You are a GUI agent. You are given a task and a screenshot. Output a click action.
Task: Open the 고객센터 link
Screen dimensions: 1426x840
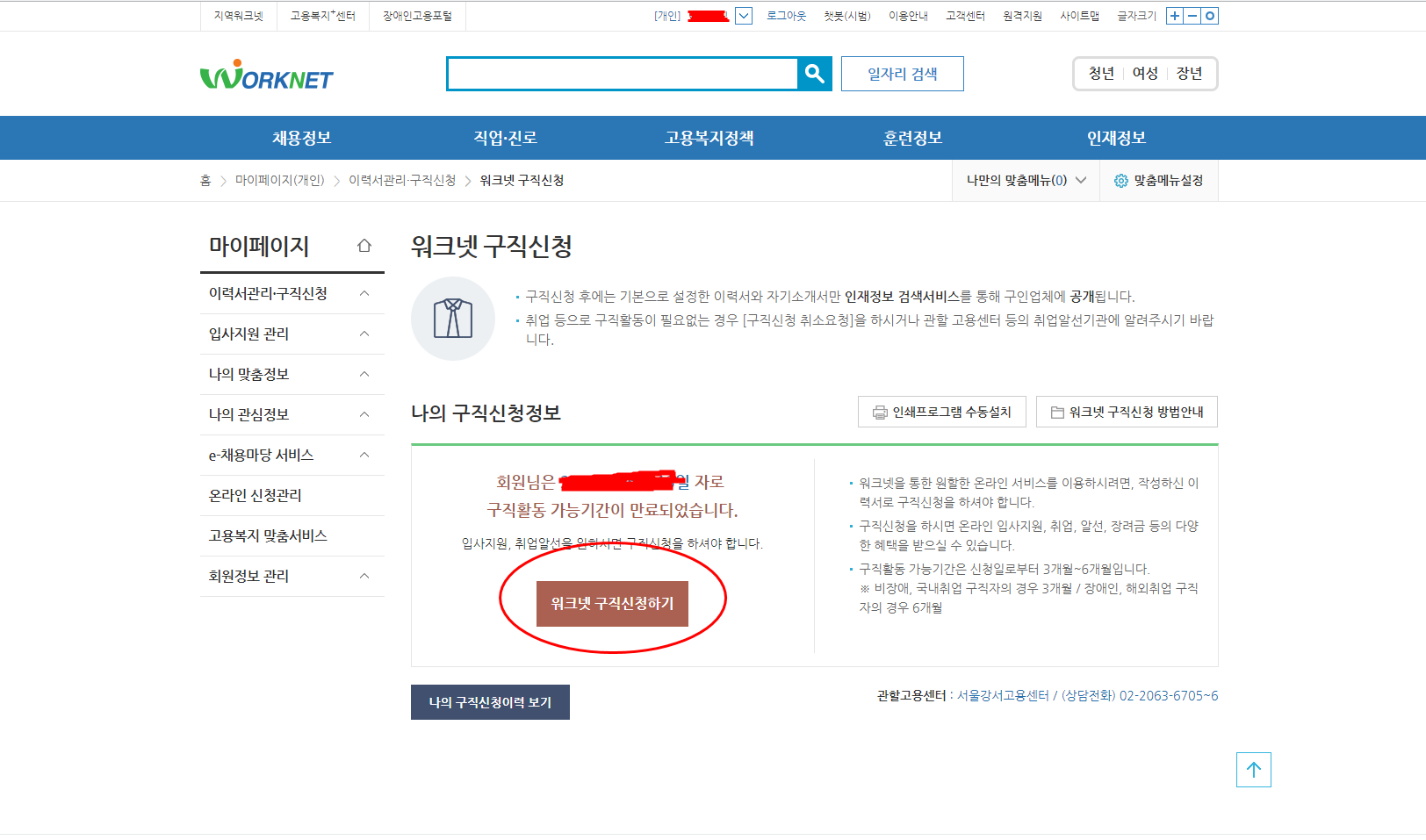tap(965, 16)
